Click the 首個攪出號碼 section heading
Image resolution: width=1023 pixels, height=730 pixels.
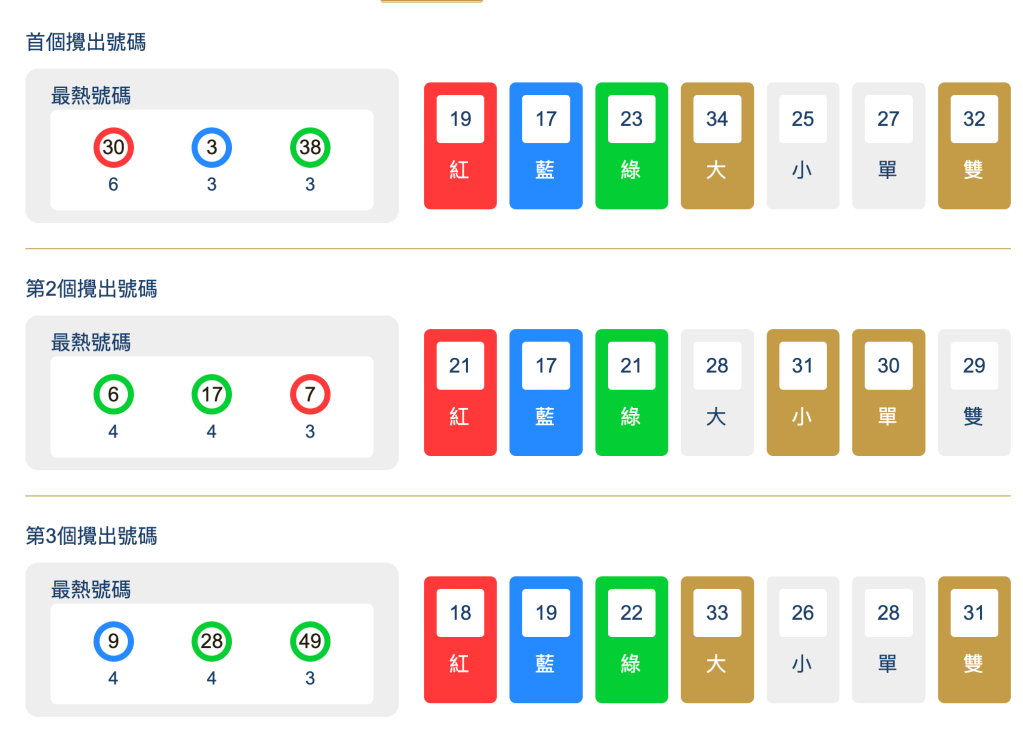click(x=86, y=42)
